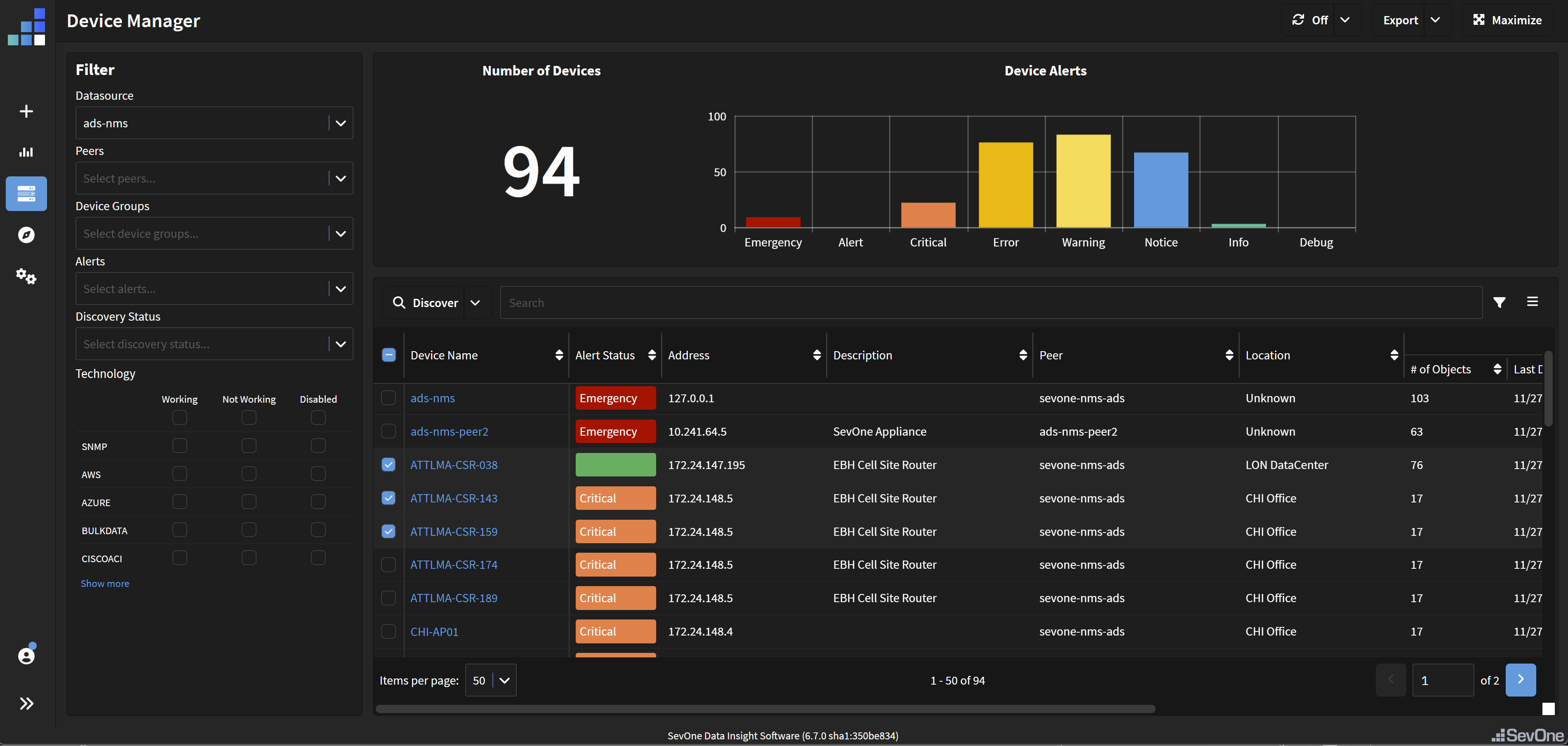
Task: Enable AZURE Disabled checkbox
Action: tap(318, 502)
